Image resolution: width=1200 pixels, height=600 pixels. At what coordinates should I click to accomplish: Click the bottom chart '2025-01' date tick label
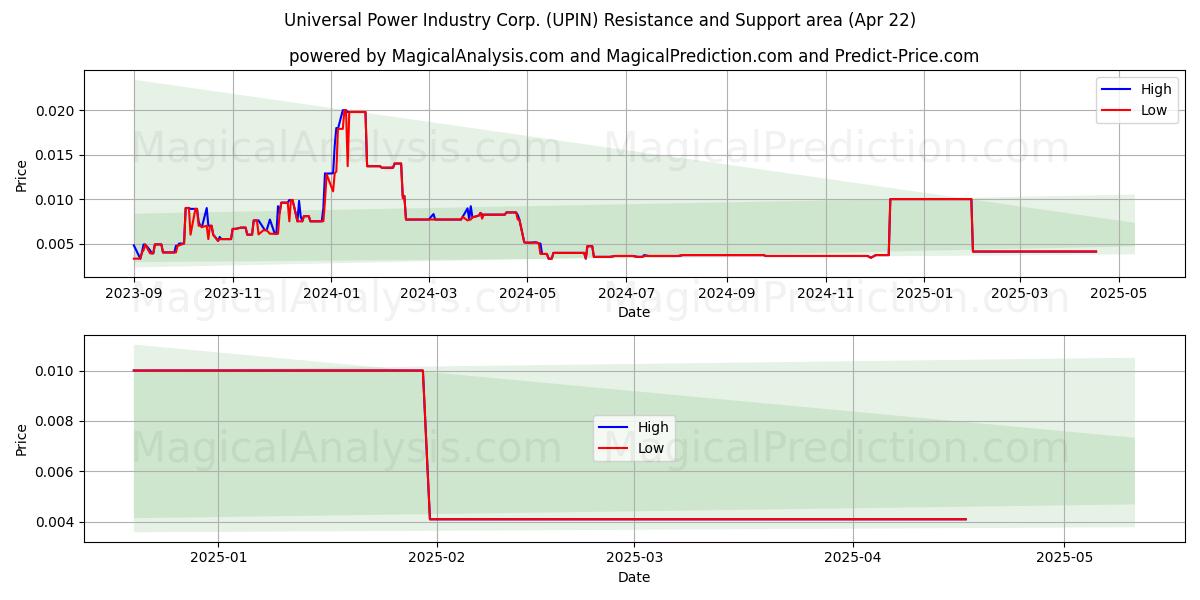(x=218, y=559)
